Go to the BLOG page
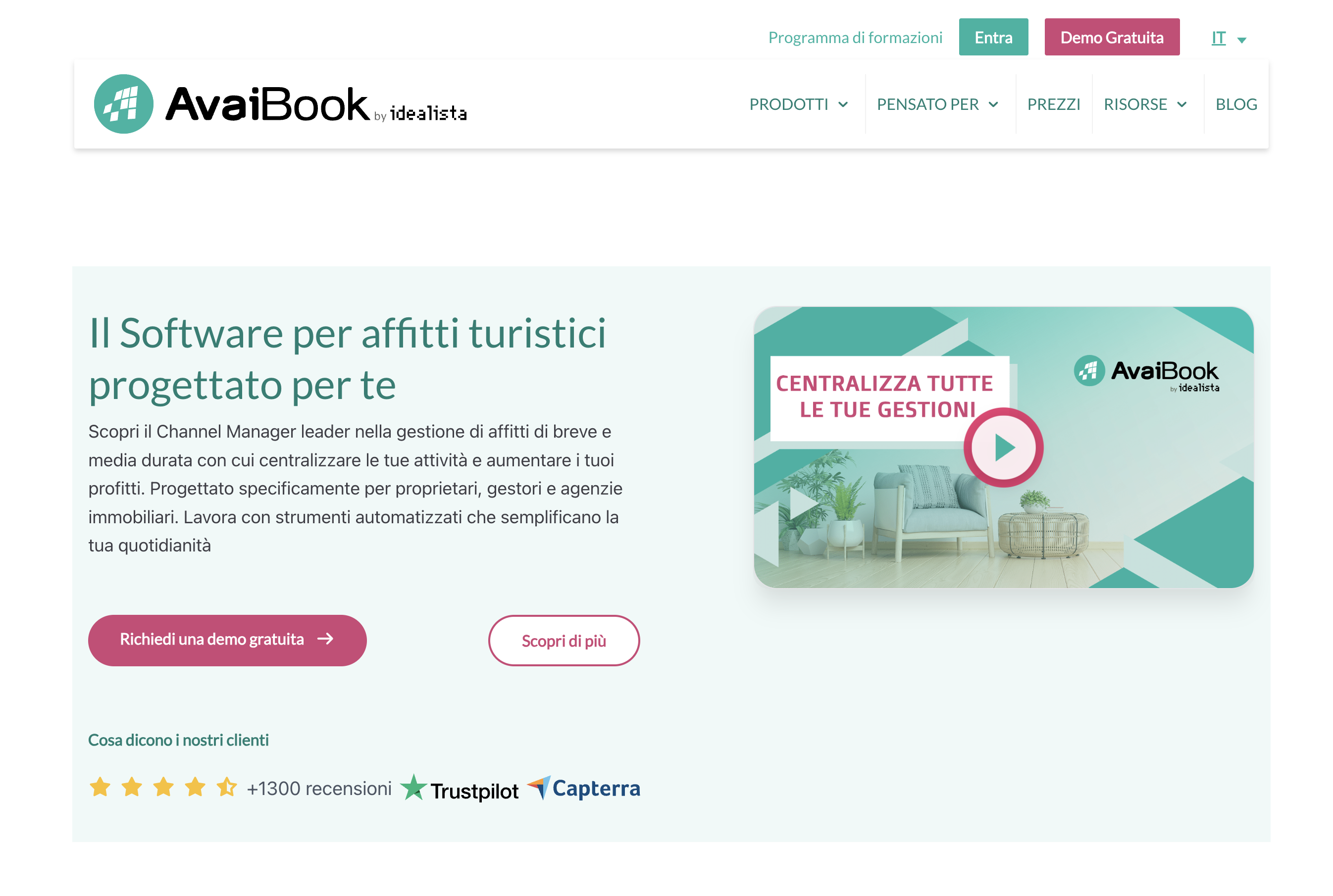This screenshot has height=896, width=1333. pyautogui.click(x=1236, y=104)
